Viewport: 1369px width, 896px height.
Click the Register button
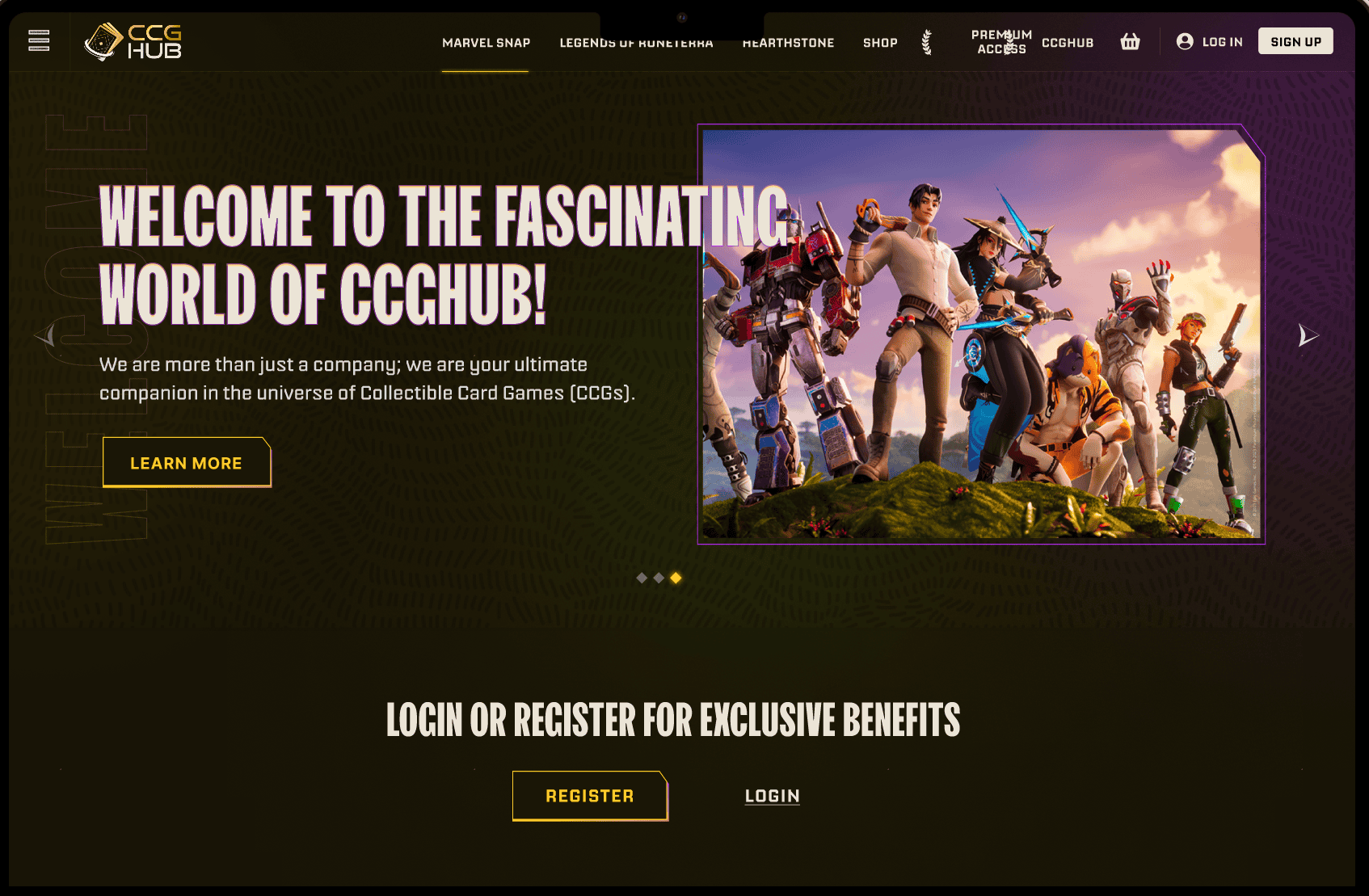point(590,796)
